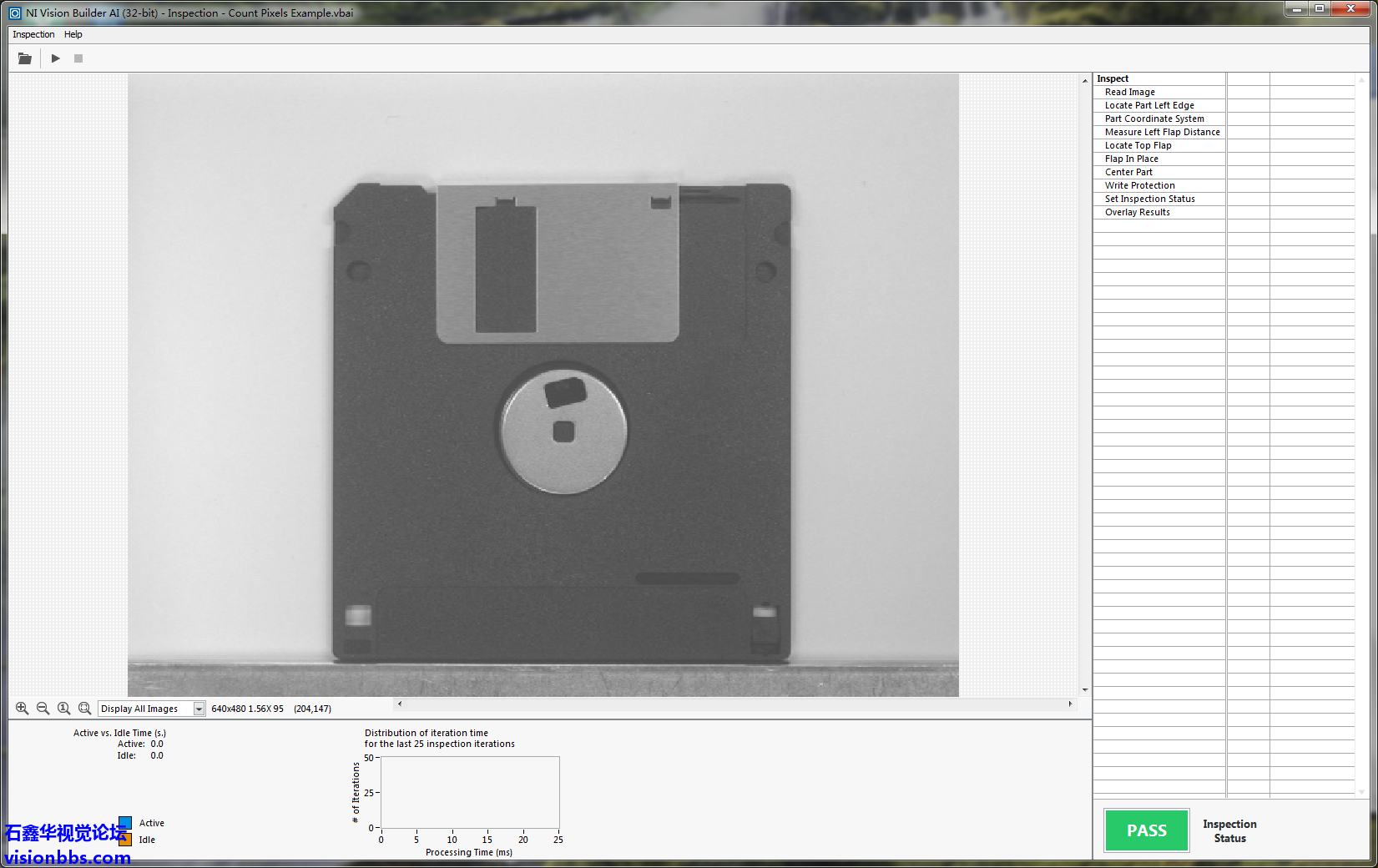This screenshot has width=1378, height=868.
Task: Select the Read Image step
Action: pyautogui.click(x=1130, y=92)
